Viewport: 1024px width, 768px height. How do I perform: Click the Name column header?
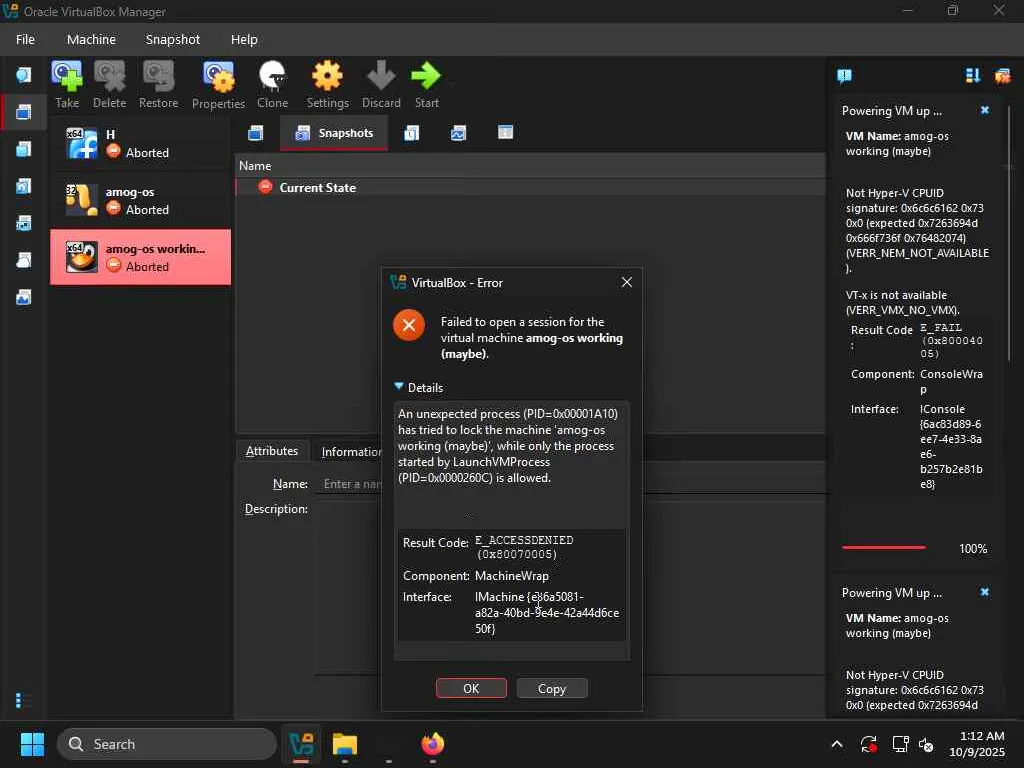pos(530,166)
